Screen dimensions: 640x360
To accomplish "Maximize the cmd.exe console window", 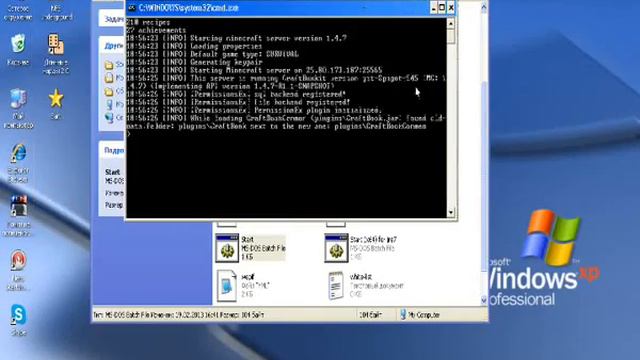I will pyautogui.click(x=442, y=8).
